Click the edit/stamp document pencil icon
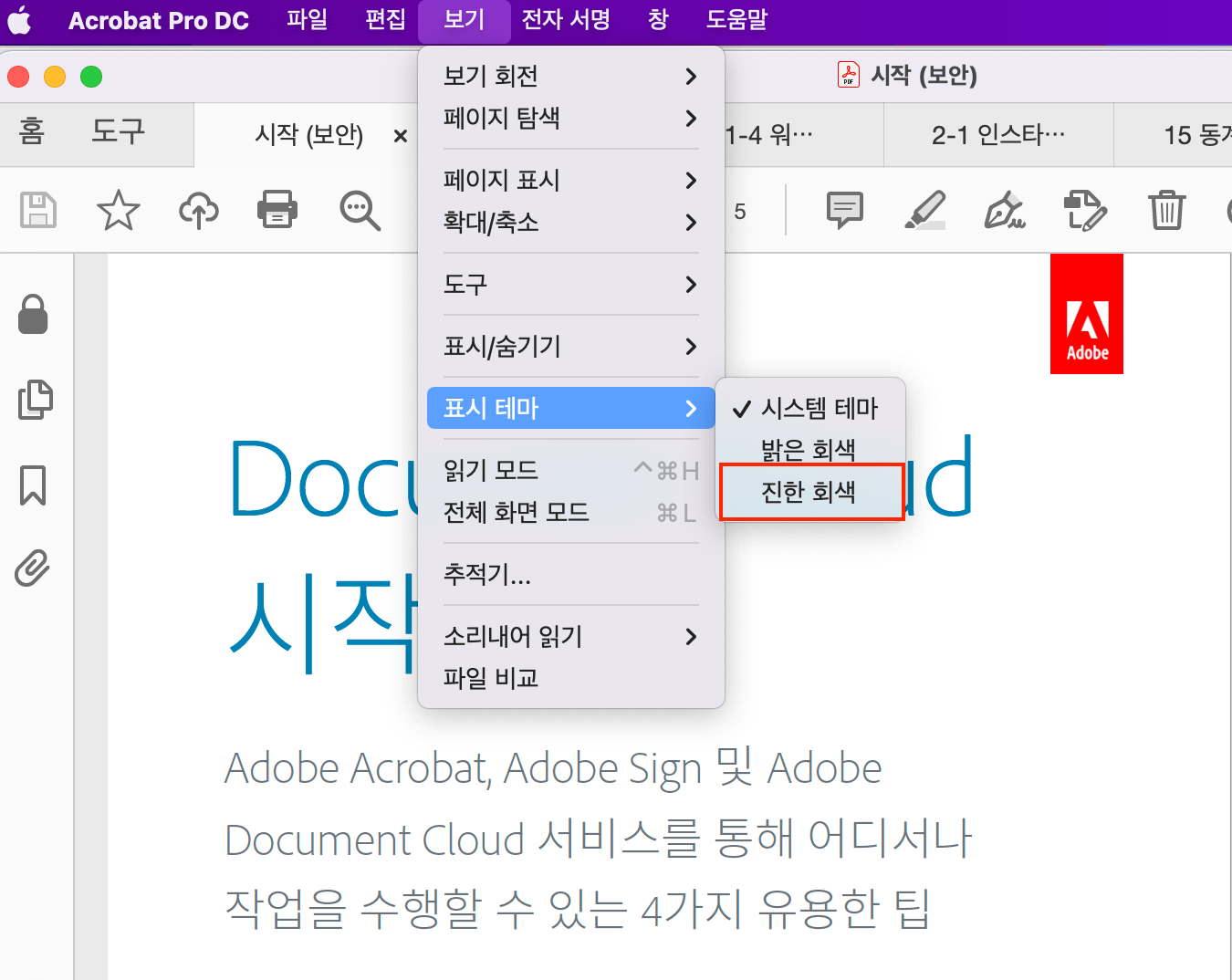Viewport: 1232px width, 980px height. (x=1086, y=210)
